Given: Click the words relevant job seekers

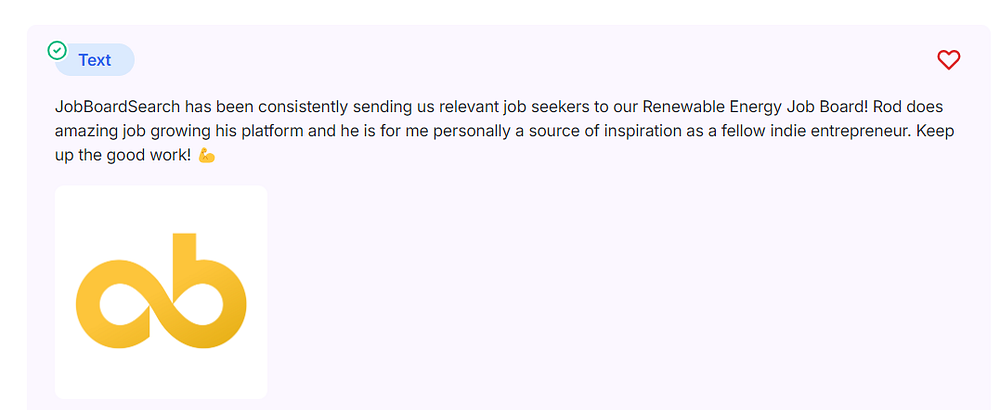Looking at the screenshot, I should 497,106.
